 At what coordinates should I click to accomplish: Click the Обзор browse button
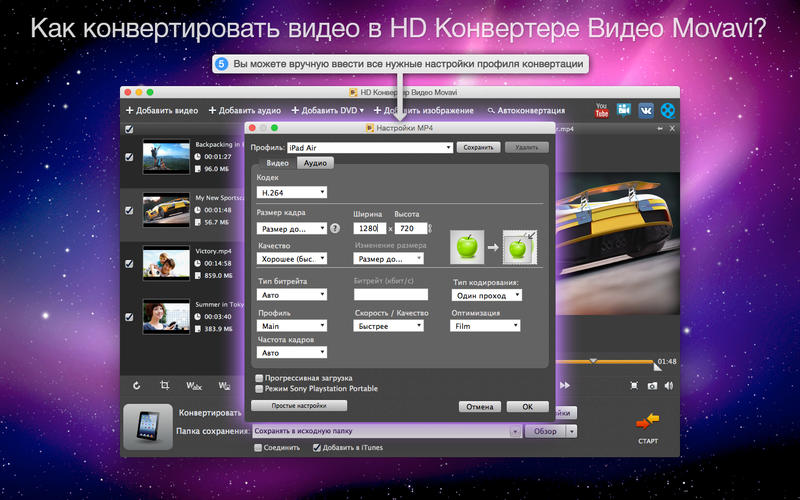pyautogui.click(x=545, y=431)
